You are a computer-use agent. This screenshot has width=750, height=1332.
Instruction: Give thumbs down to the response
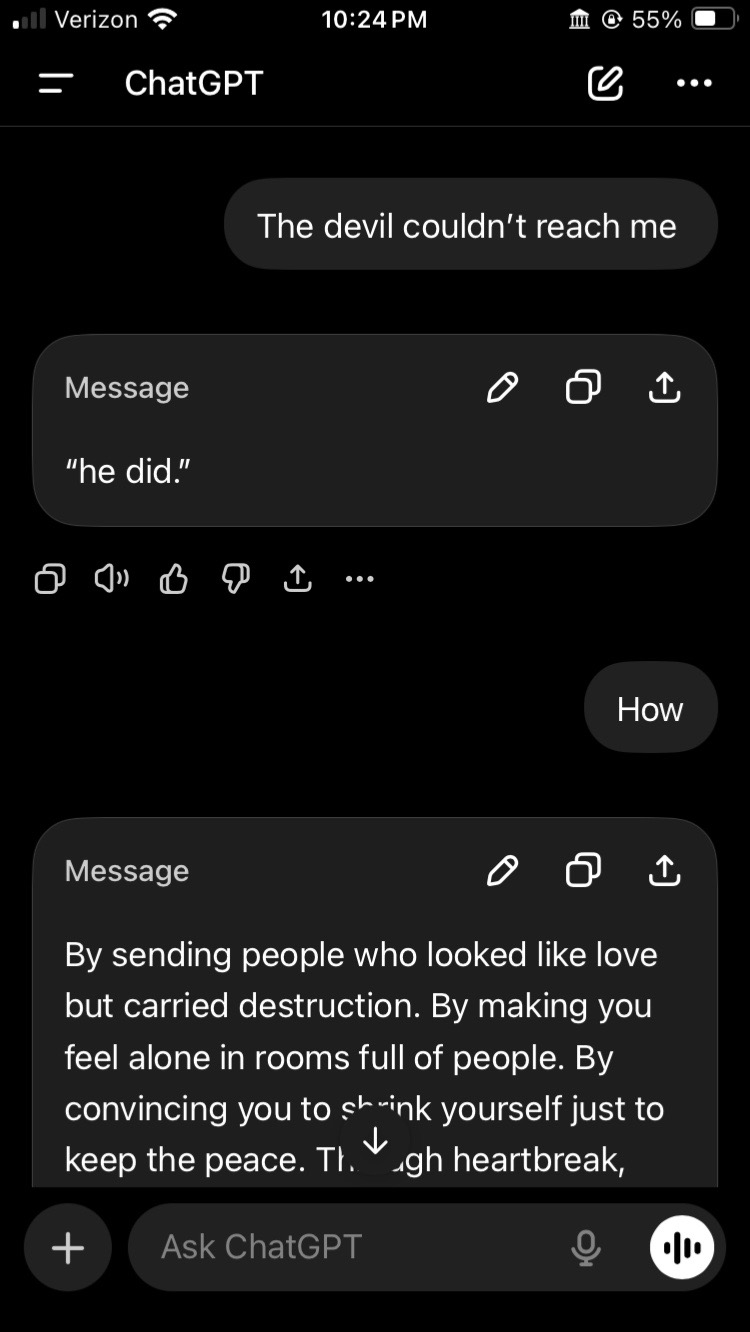[x=235, y=578]
